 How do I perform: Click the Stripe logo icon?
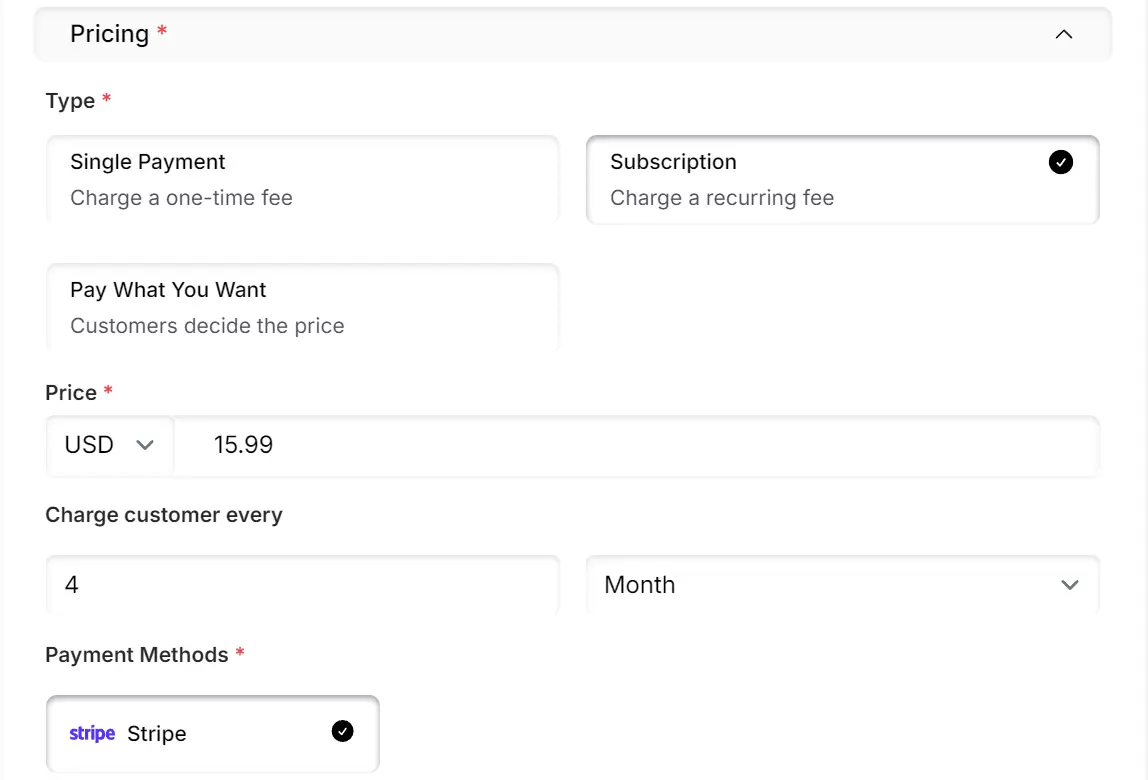pos(91,733)
